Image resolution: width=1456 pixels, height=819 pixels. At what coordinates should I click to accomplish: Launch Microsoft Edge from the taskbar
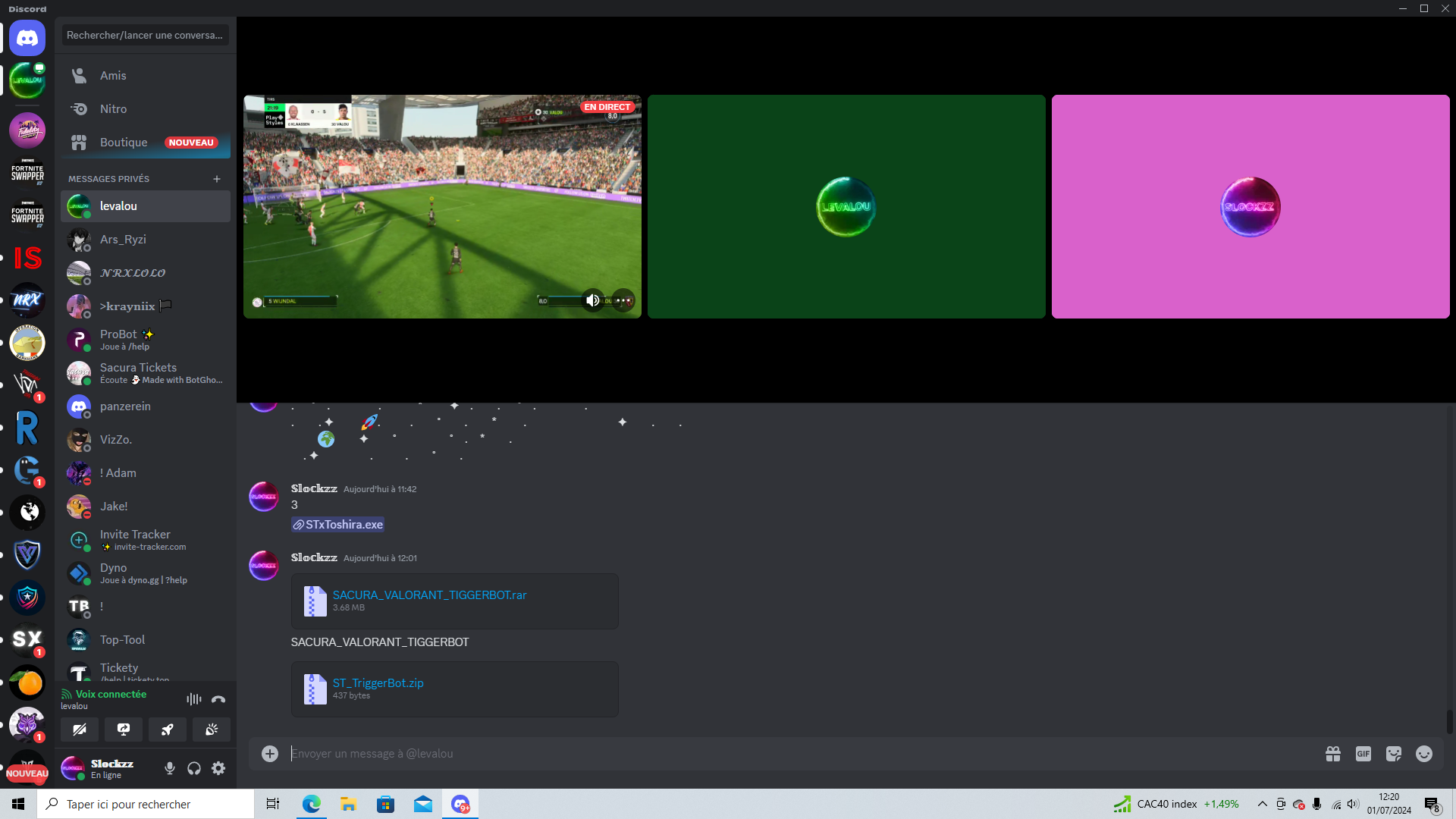312,804
